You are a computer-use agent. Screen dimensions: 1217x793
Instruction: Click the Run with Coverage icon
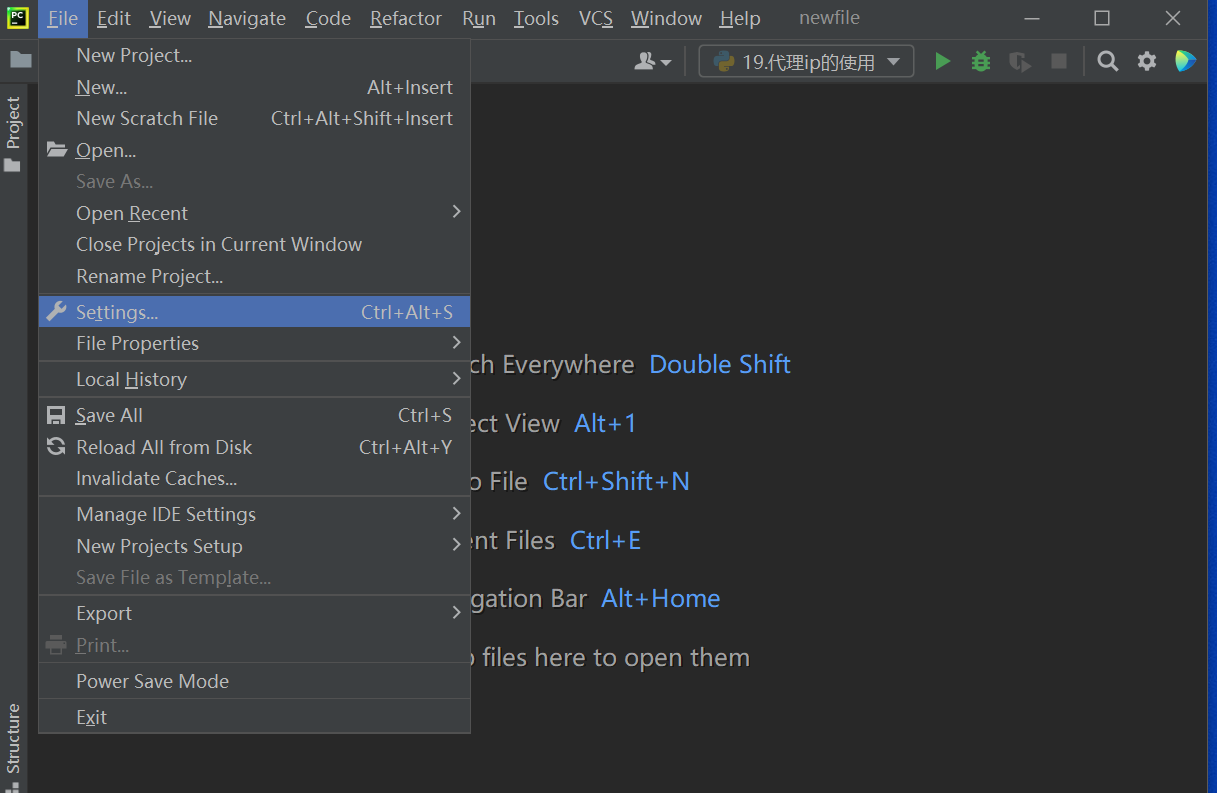(x=1020, y=62)
